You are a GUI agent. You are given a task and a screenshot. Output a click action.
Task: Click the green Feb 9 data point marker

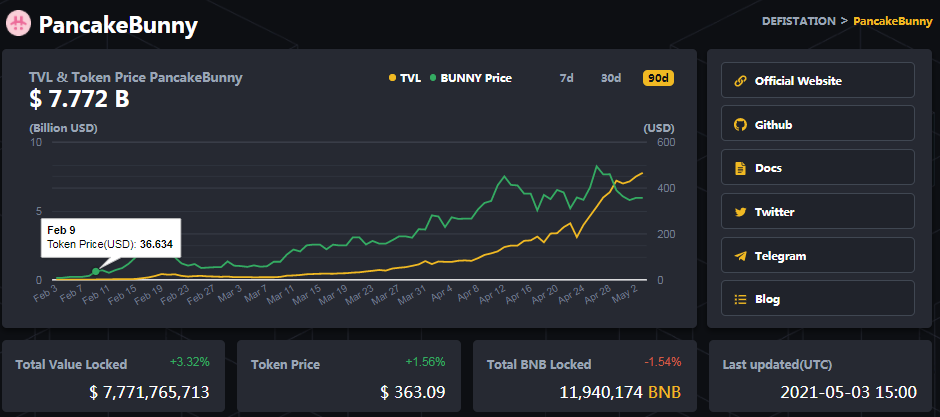point(95,271)
